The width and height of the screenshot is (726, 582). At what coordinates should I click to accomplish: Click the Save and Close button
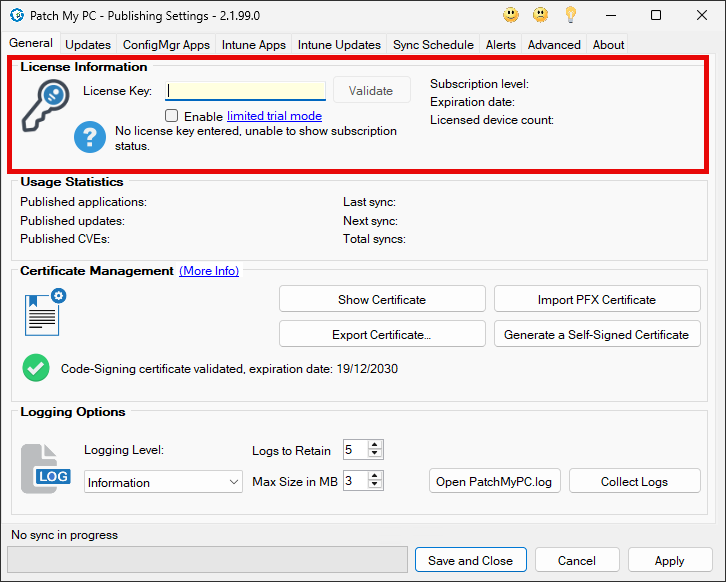(470, 560)
